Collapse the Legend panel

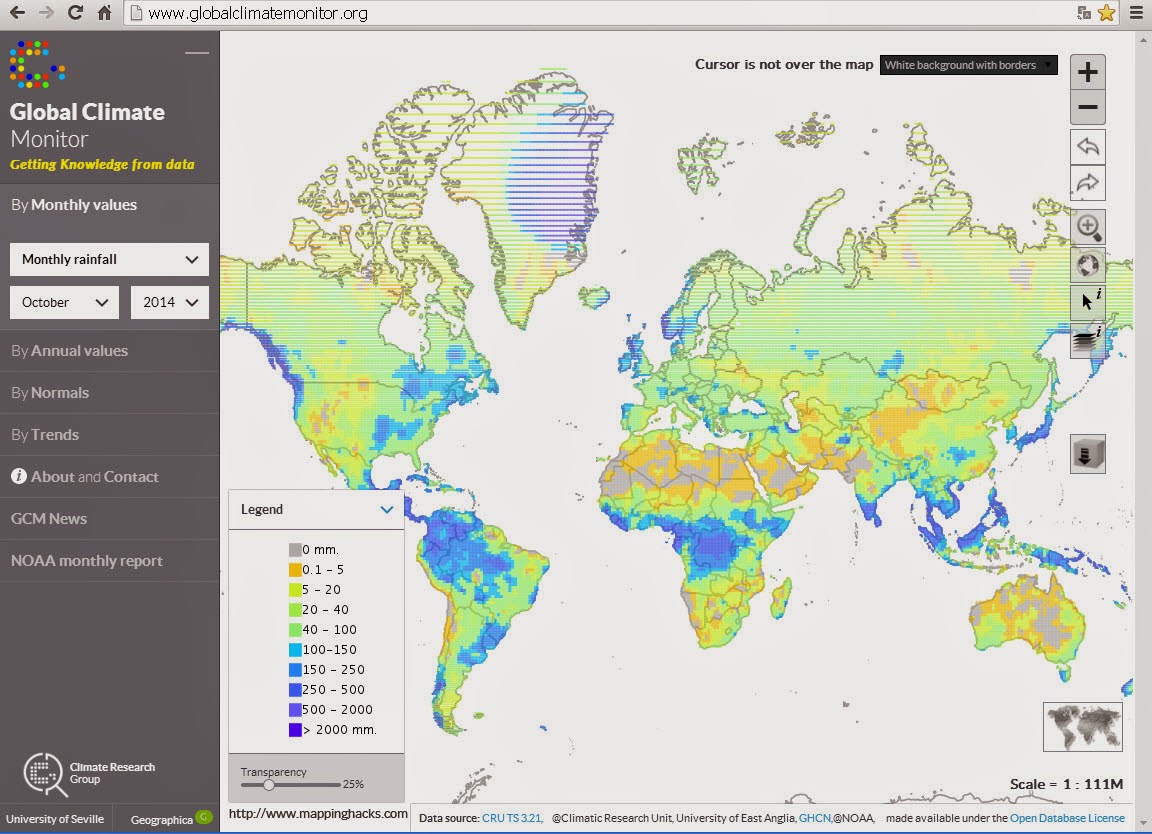click(387, 509)
